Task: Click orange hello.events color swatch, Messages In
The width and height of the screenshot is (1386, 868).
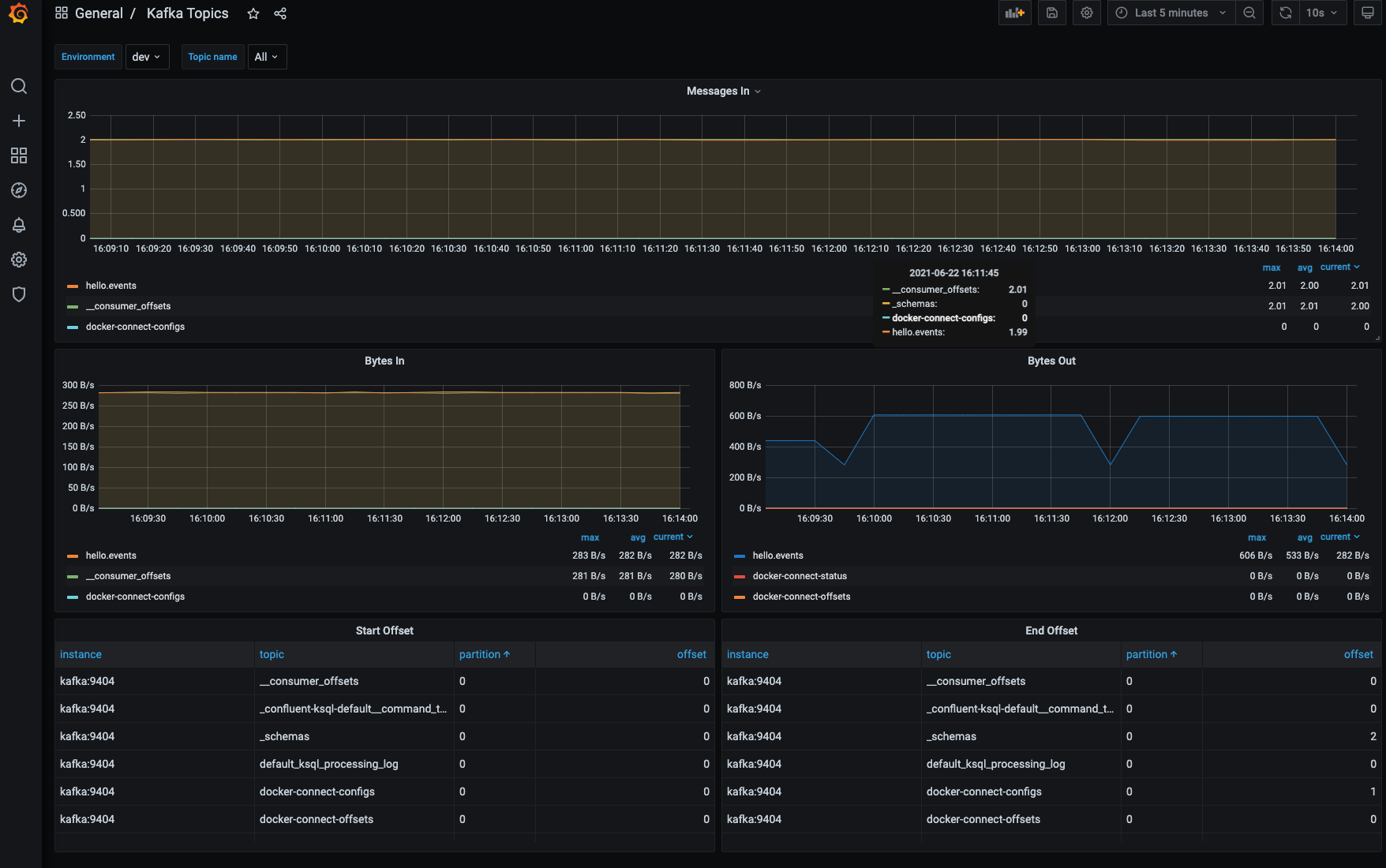Action: pyautogui.click(x=73, y=286)
